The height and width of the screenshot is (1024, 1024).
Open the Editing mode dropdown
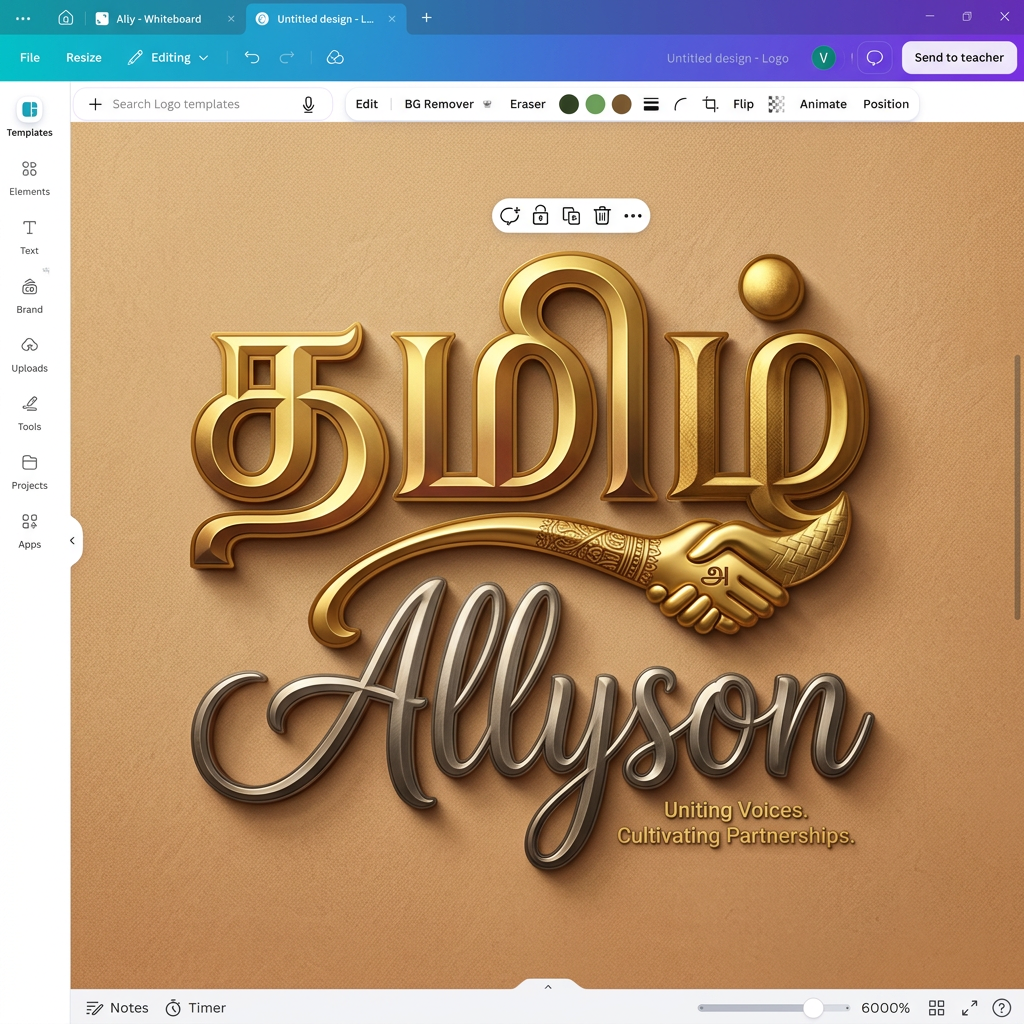tap(168, 57)
